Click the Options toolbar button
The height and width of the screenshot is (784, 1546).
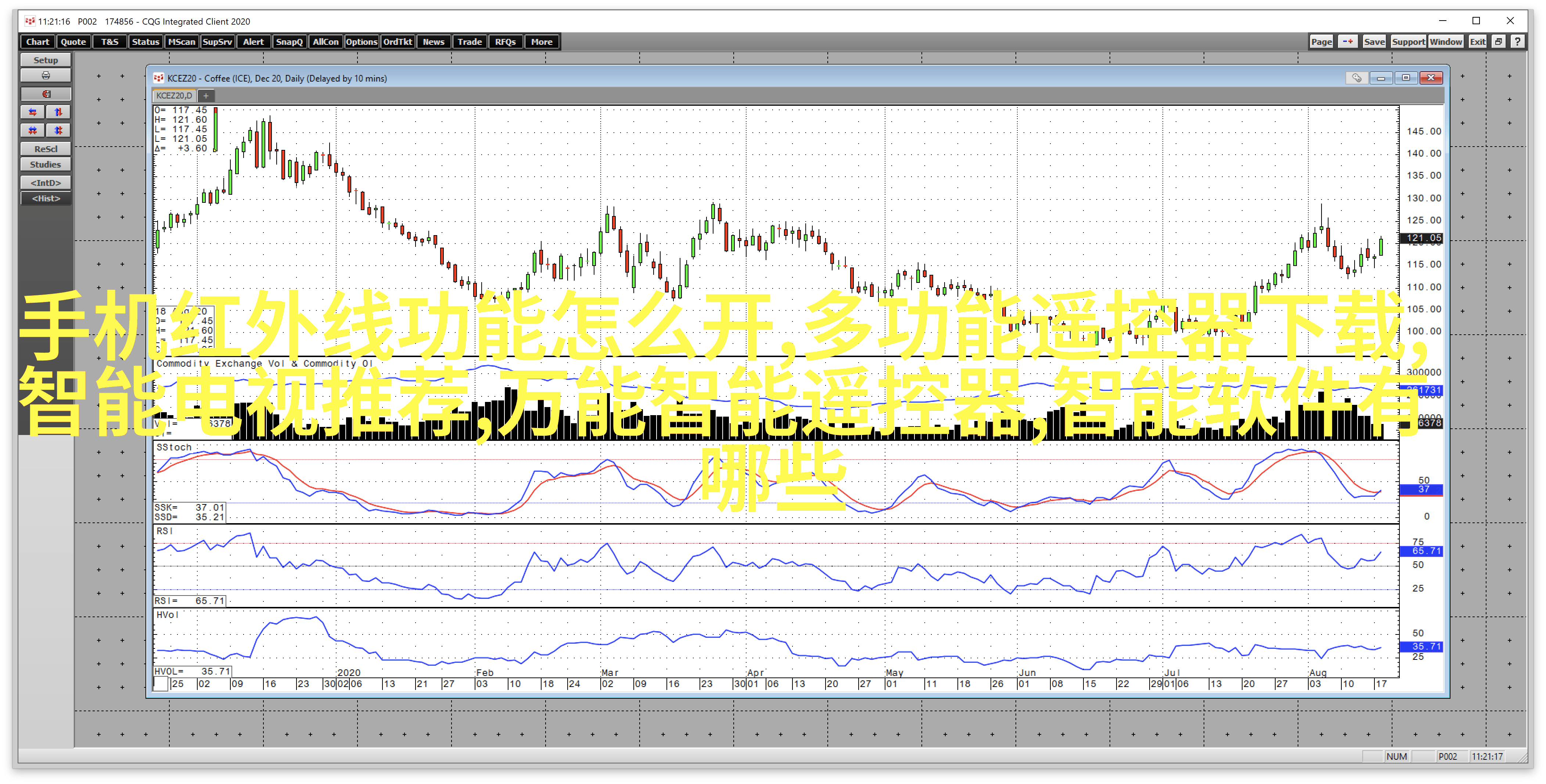(x=361, y=42)
